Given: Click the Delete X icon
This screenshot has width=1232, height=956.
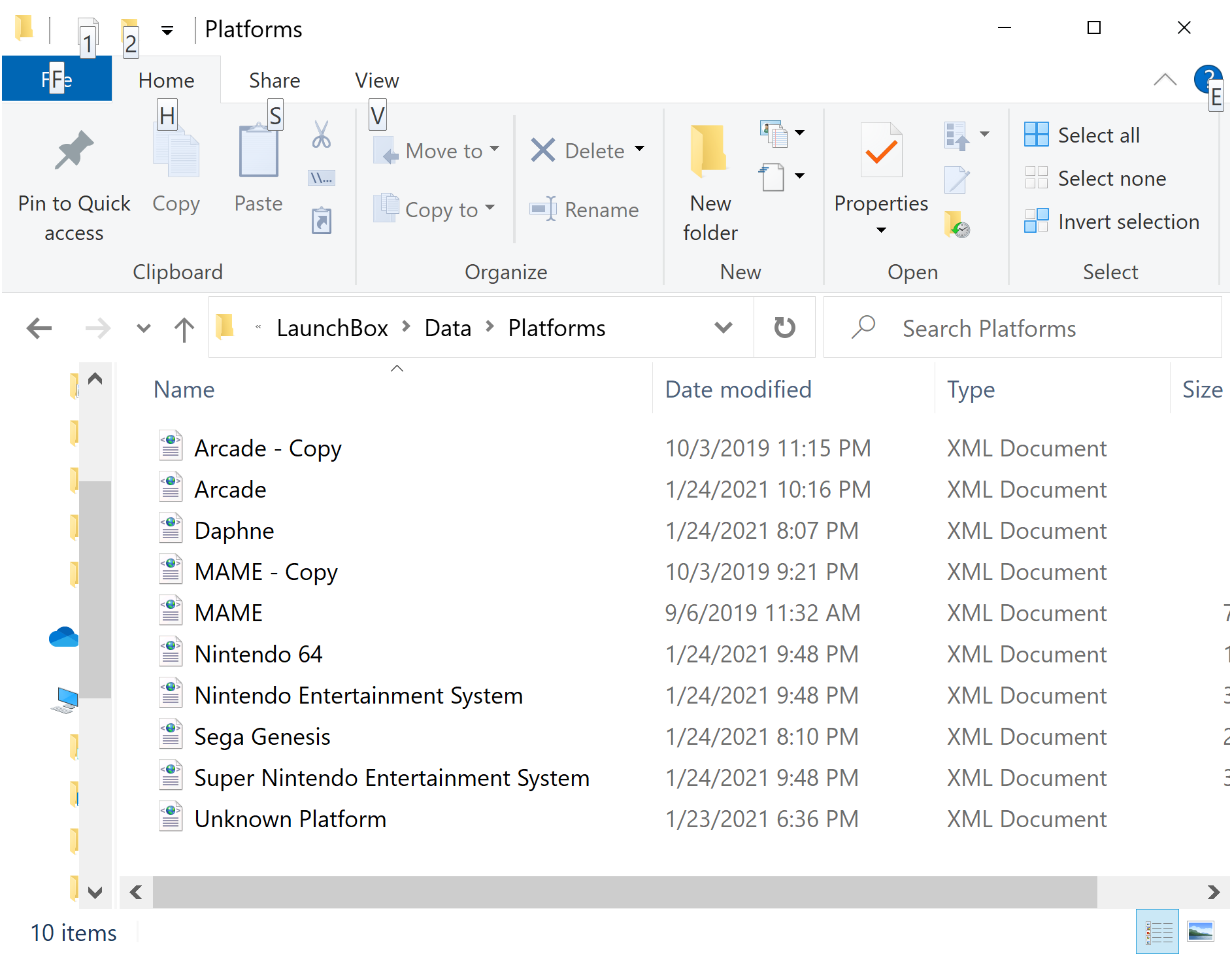Looking at the screenshot, I should pos(542,150).
